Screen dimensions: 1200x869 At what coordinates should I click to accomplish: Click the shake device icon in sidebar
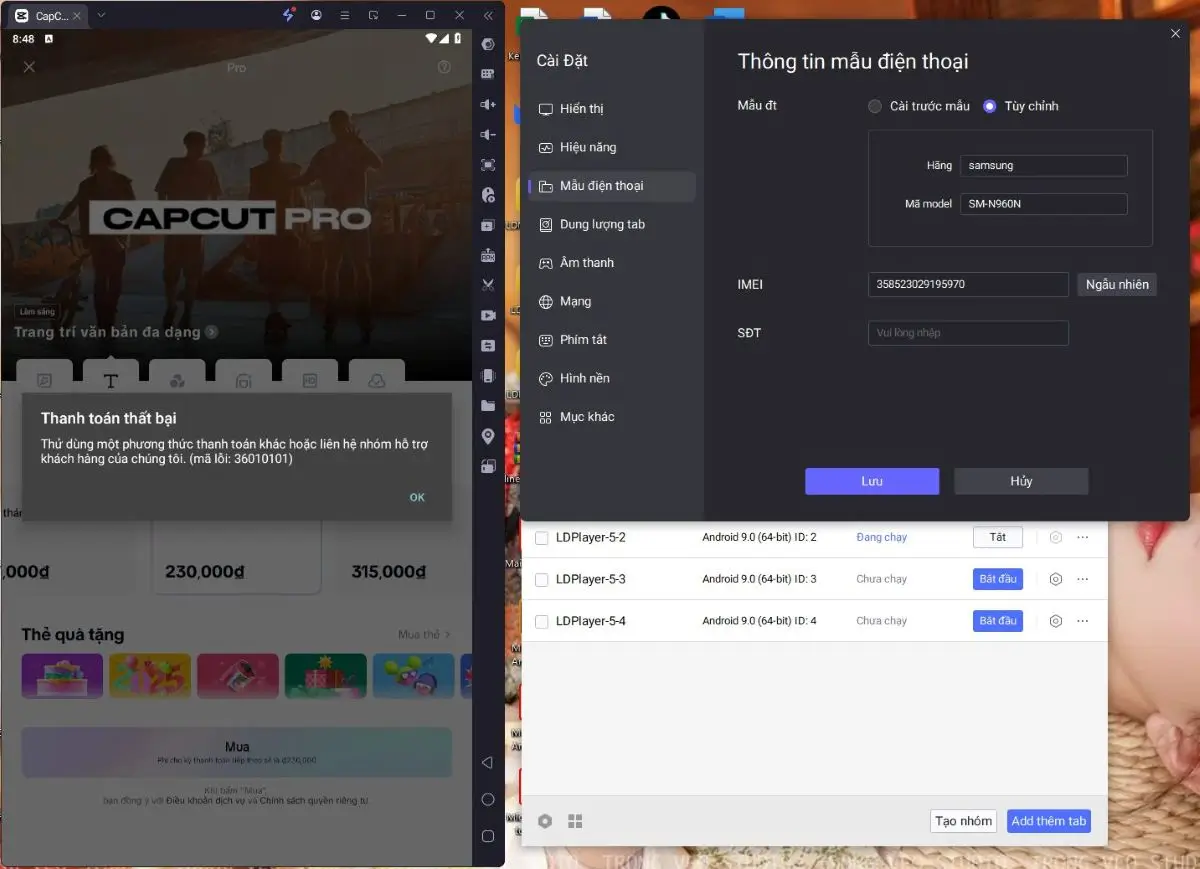[488, 376]
